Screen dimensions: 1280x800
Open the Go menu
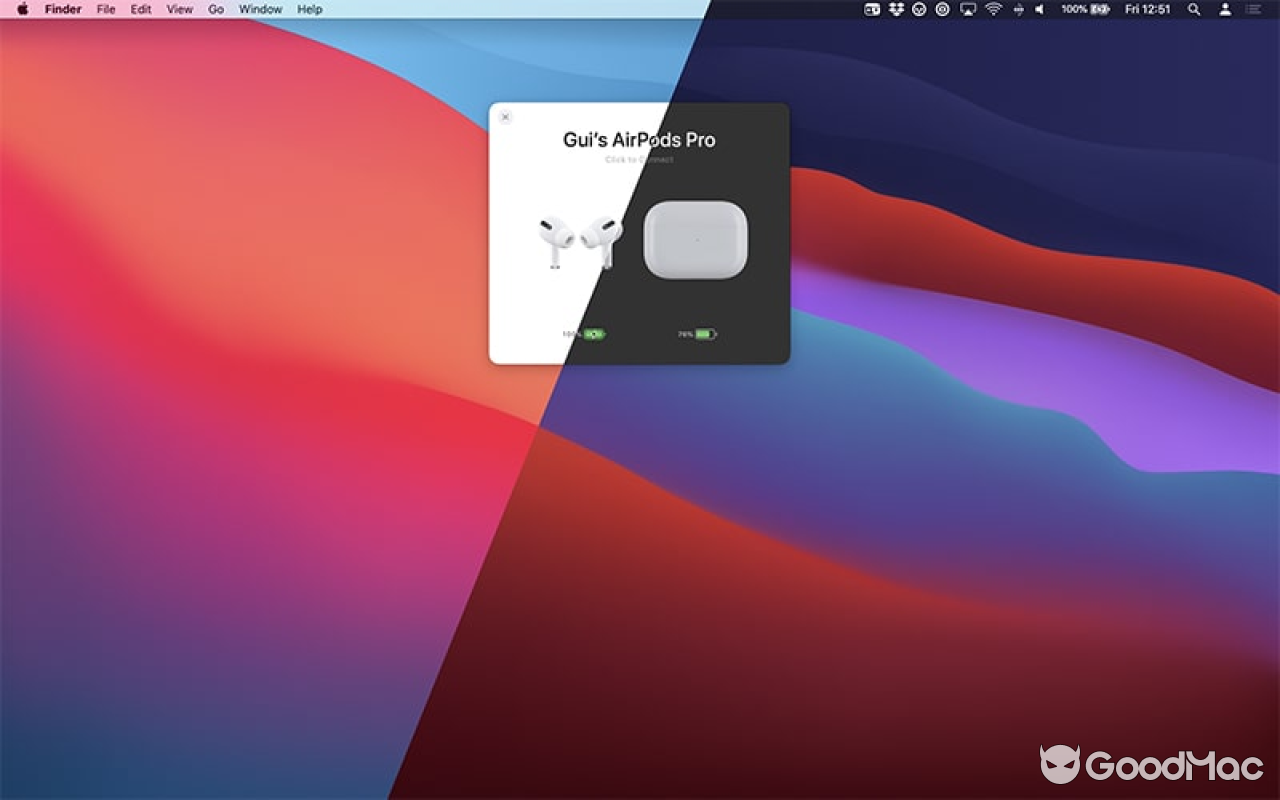[x=216, y=9]
